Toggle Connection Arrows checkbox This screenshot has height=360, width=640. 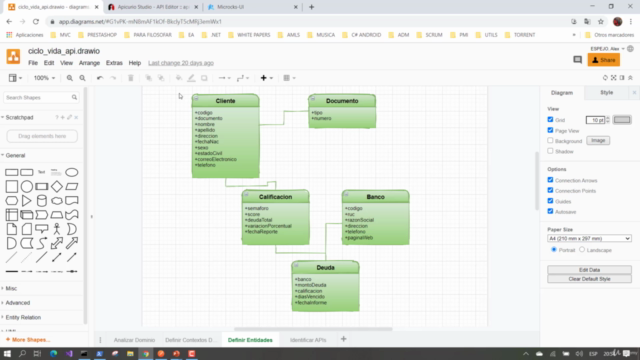(550, 180)
